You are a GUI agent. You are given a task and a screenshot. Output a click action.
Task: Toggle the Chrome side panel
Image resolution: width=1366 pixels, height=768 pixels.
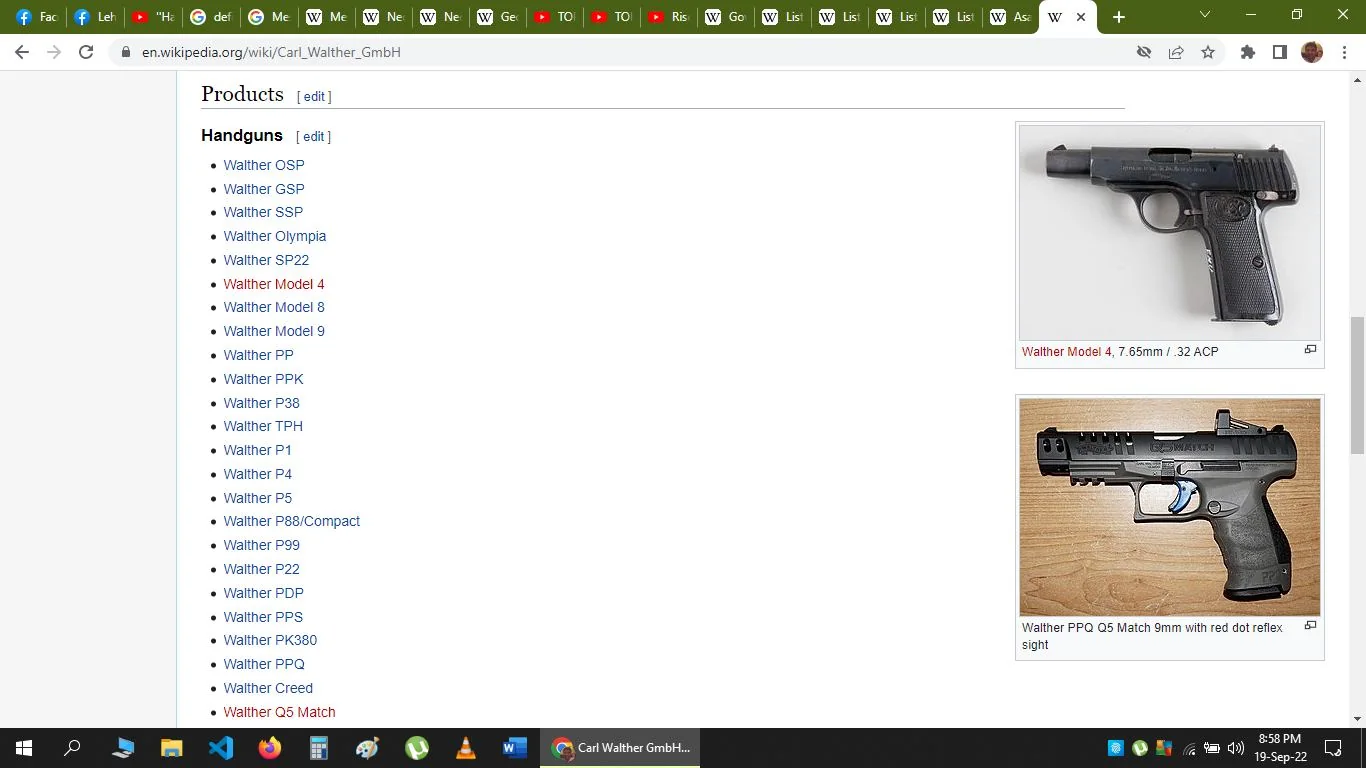(x=1280, y=52)
